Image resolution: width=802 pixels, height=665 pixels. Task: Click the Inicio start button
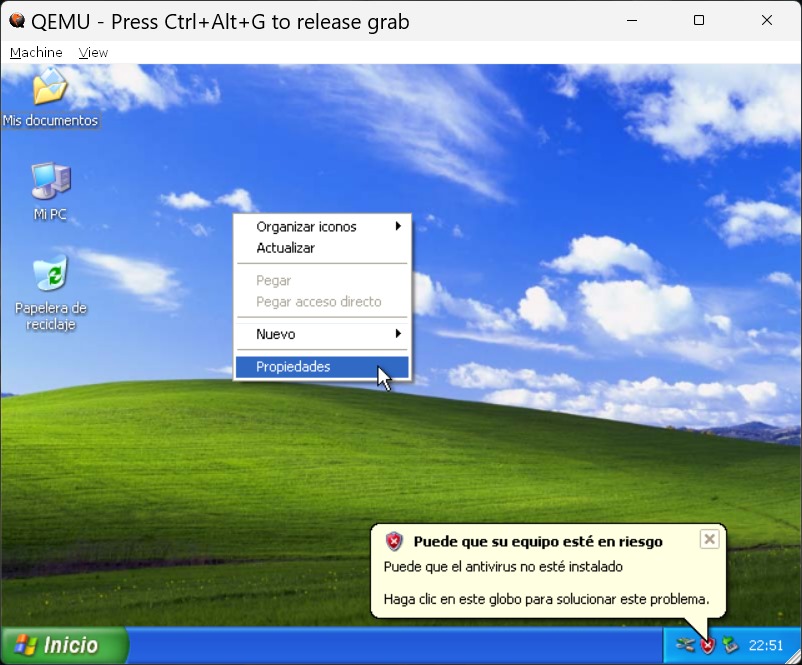tap(64, 646)
